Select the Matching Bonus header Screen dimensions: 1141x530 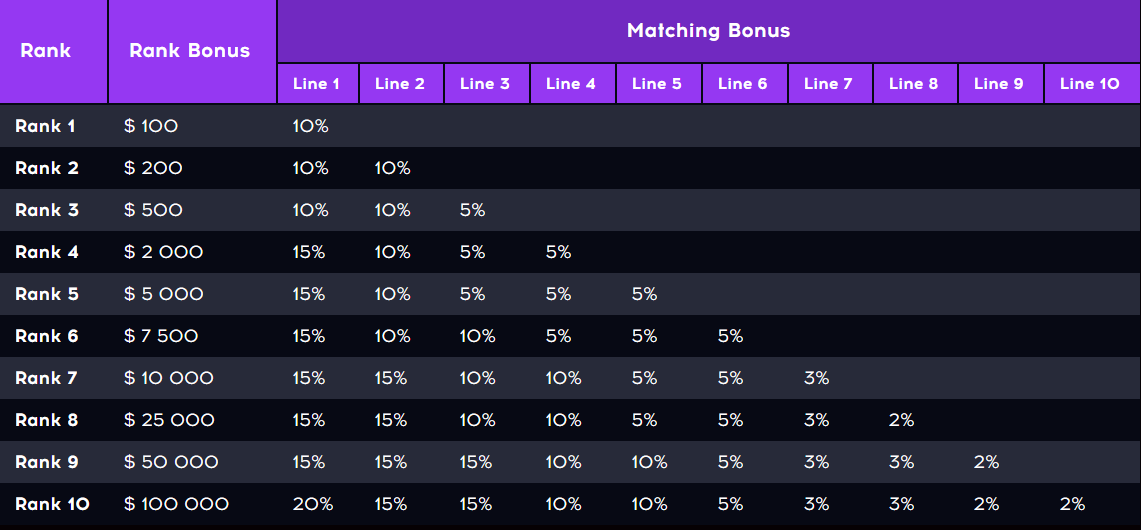pyautogui.click(x=709, y=31)
